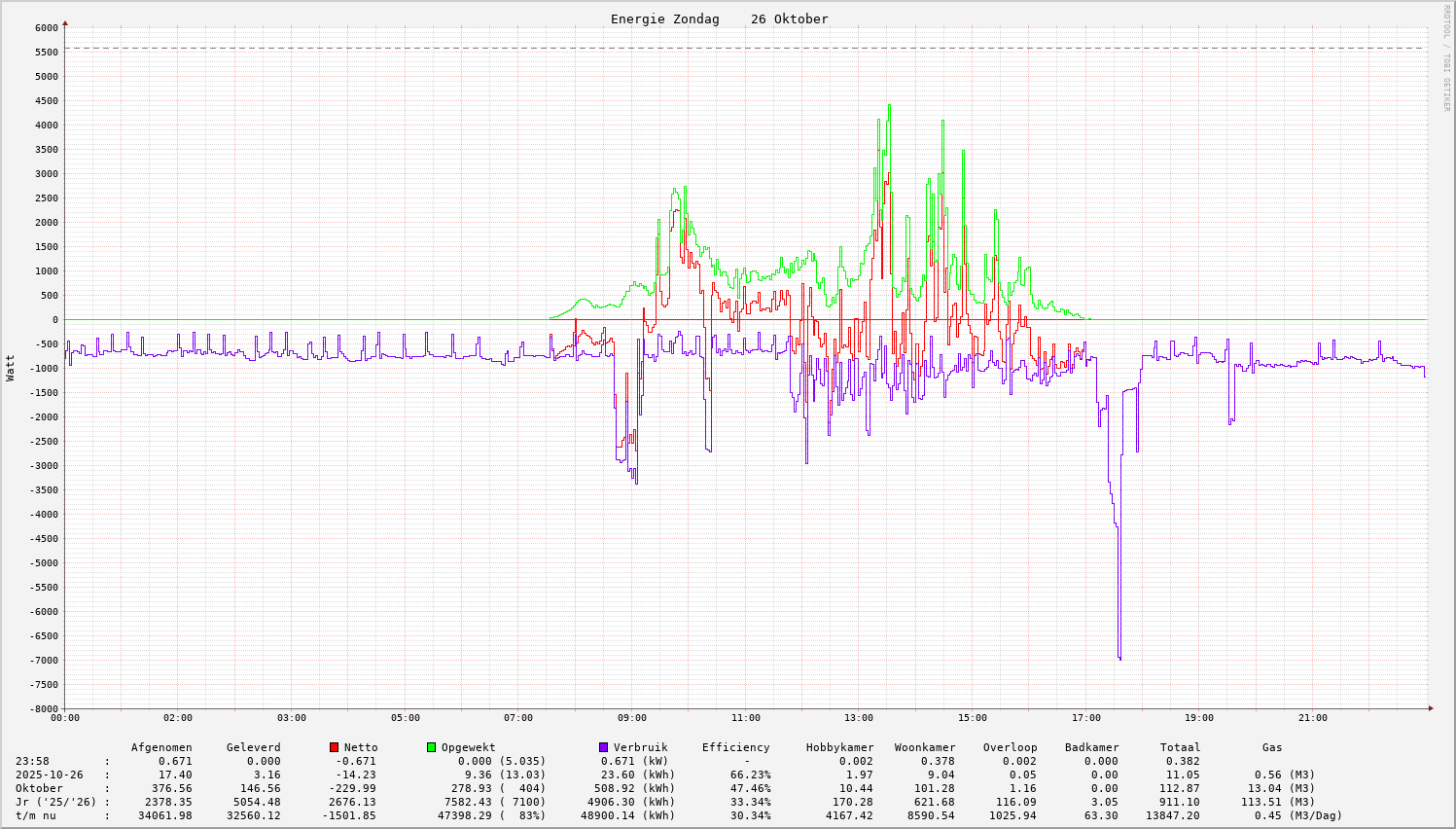1456x829 pixels.
Task: Select the Geleverd column header
Action: coord(253,747)
